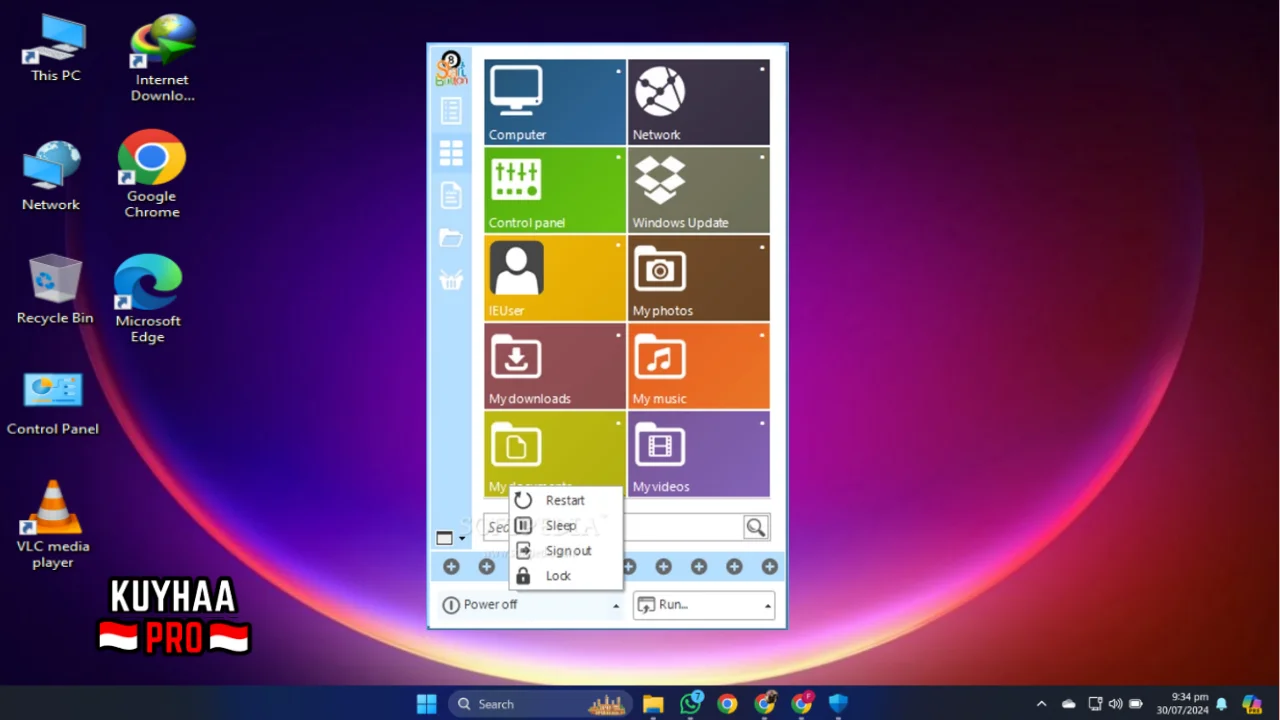
Task: Open Google Chrome desktop shortcut
Action: coord(152,175)
